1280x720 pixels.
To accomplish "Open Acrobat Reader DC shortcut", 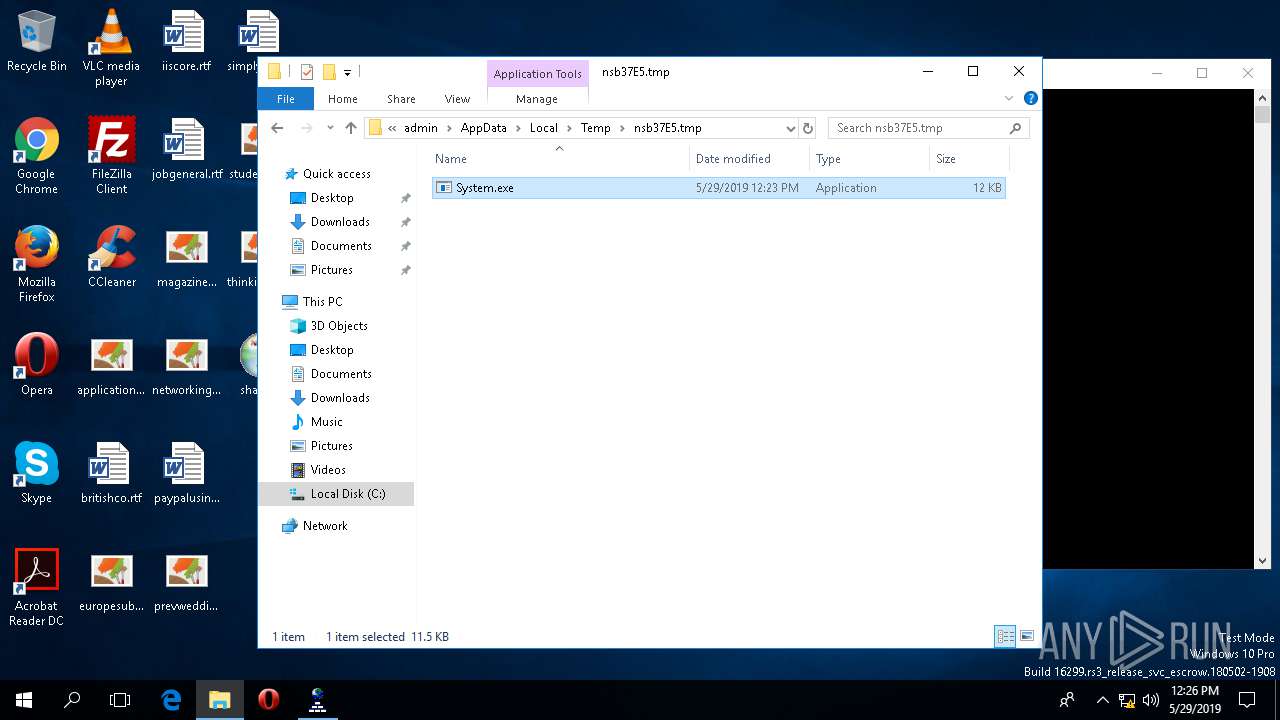I will [x=37, y=588].
